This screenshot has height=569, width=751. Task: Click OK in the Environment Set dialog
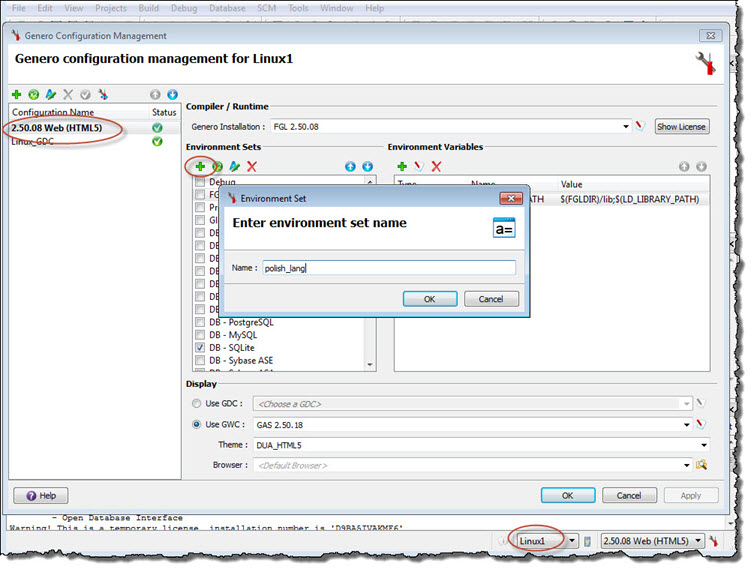tap(429, 299)
